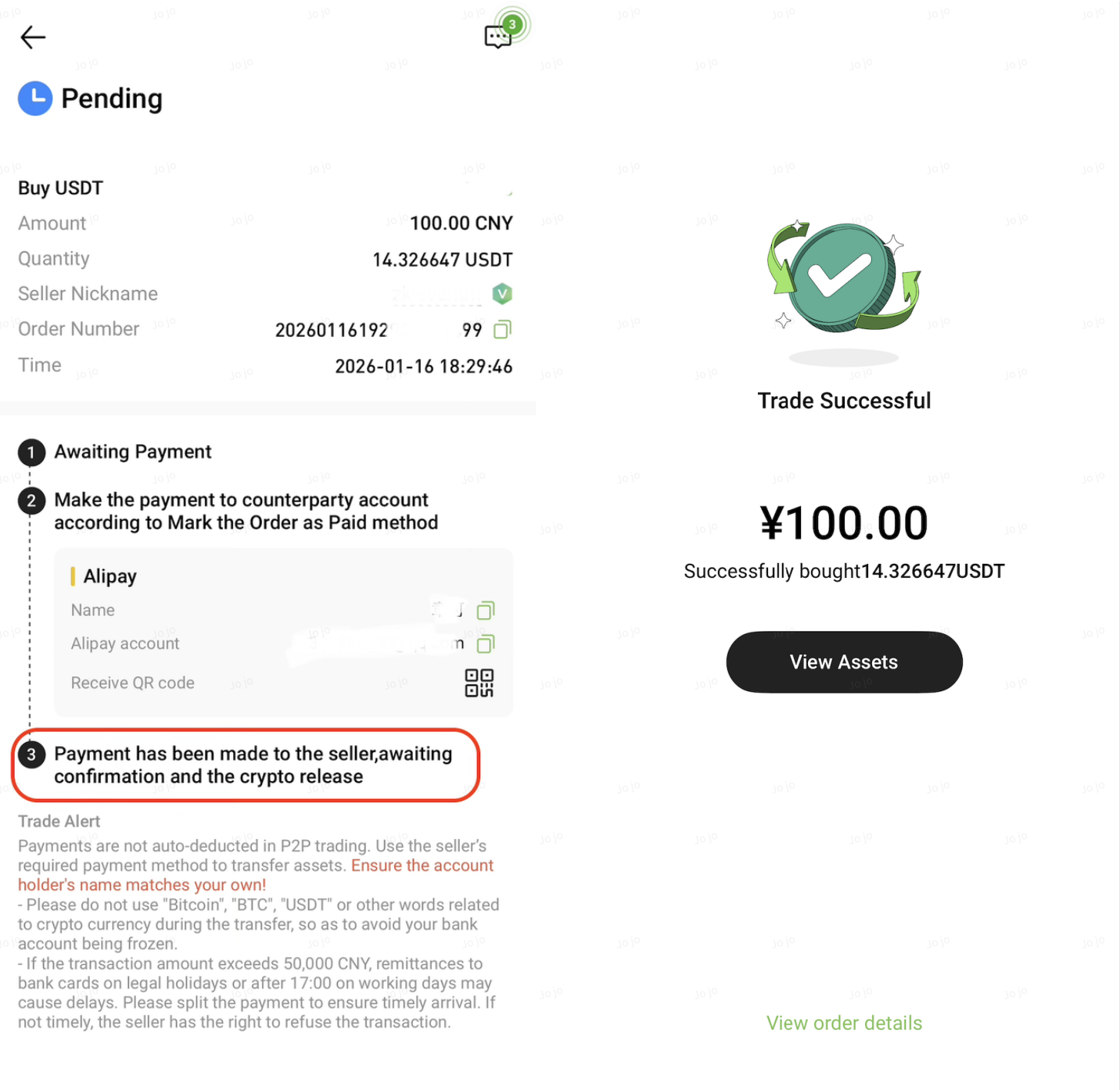1120x1090 pixels.
Task: Copy the Alipay account
Action: click(486, 644)
